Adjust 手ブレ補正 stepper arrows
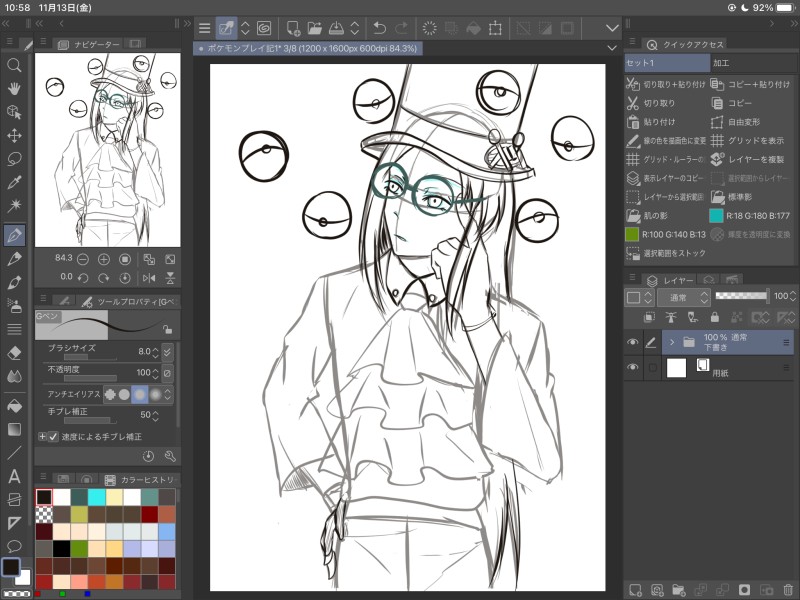This screenshot has width=800, height=600. pyautogui.click(x=155, y=415)
